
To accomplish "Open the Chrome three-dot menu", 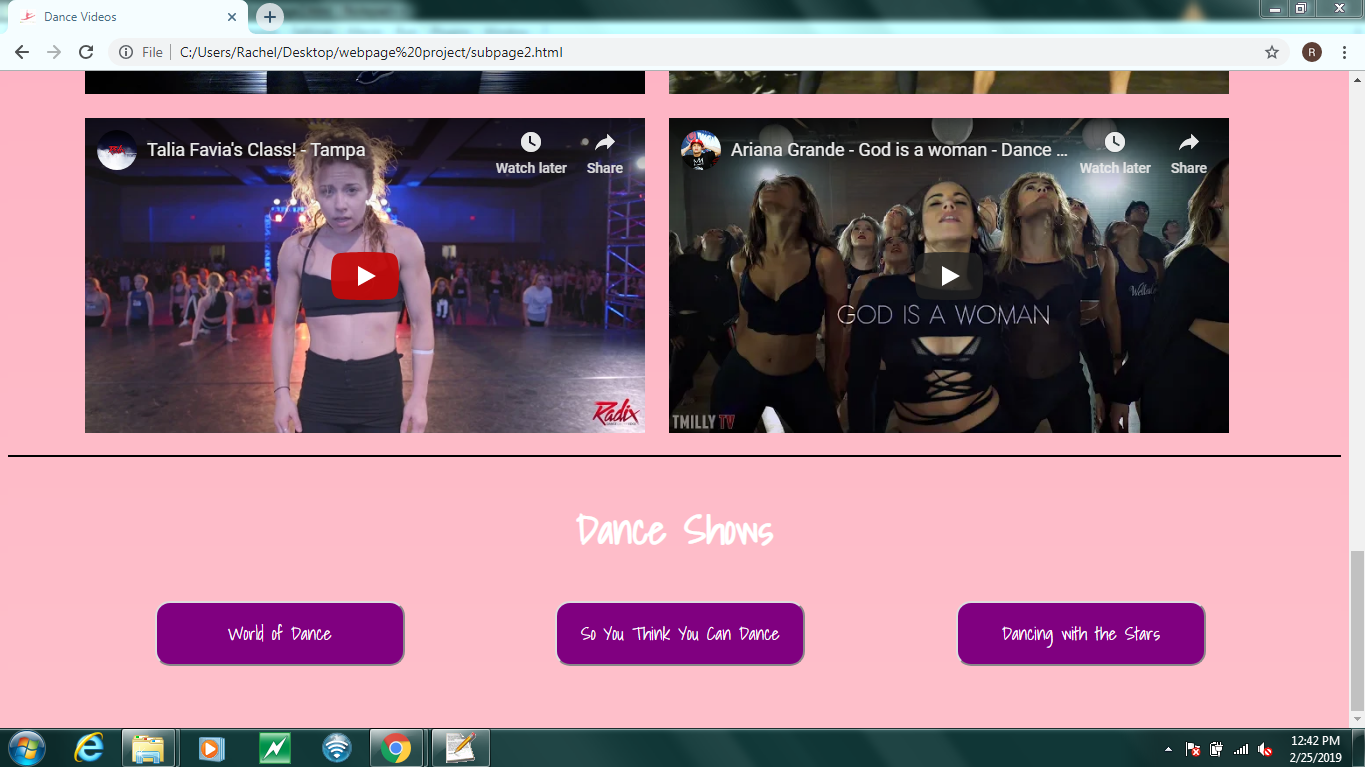I will pos(1344,52).
